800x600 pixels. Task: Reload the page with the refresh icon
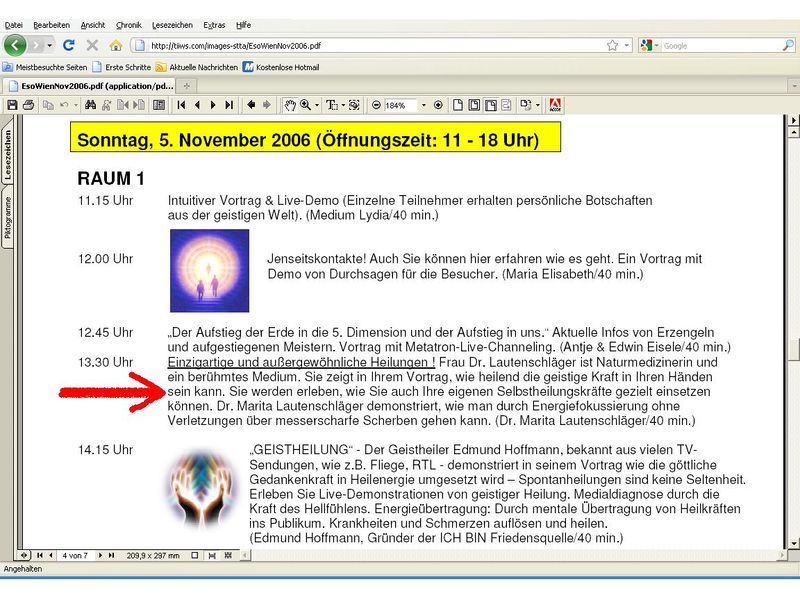[68, 44]
